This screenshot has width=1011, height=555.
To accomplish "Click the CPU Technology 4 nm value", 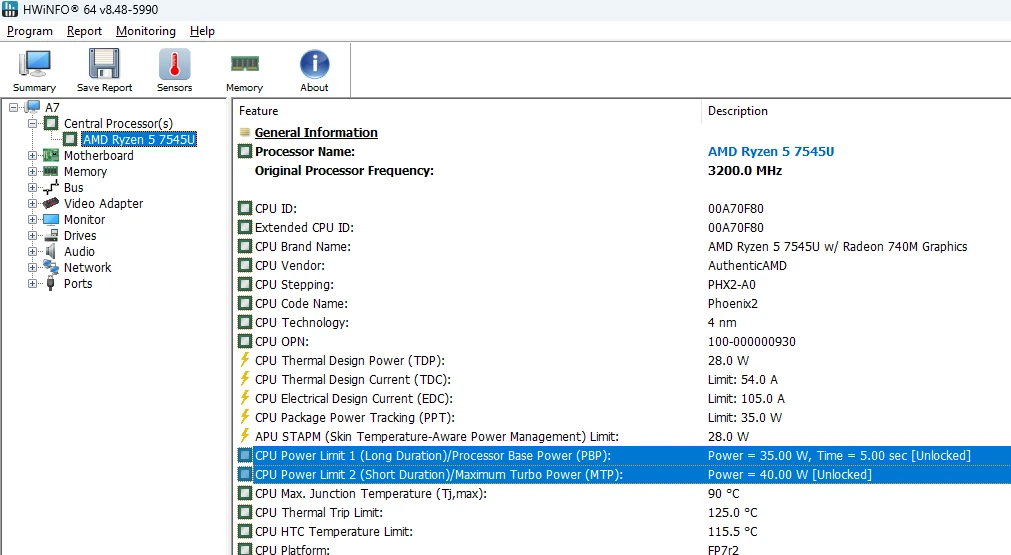I will point(721,322).
